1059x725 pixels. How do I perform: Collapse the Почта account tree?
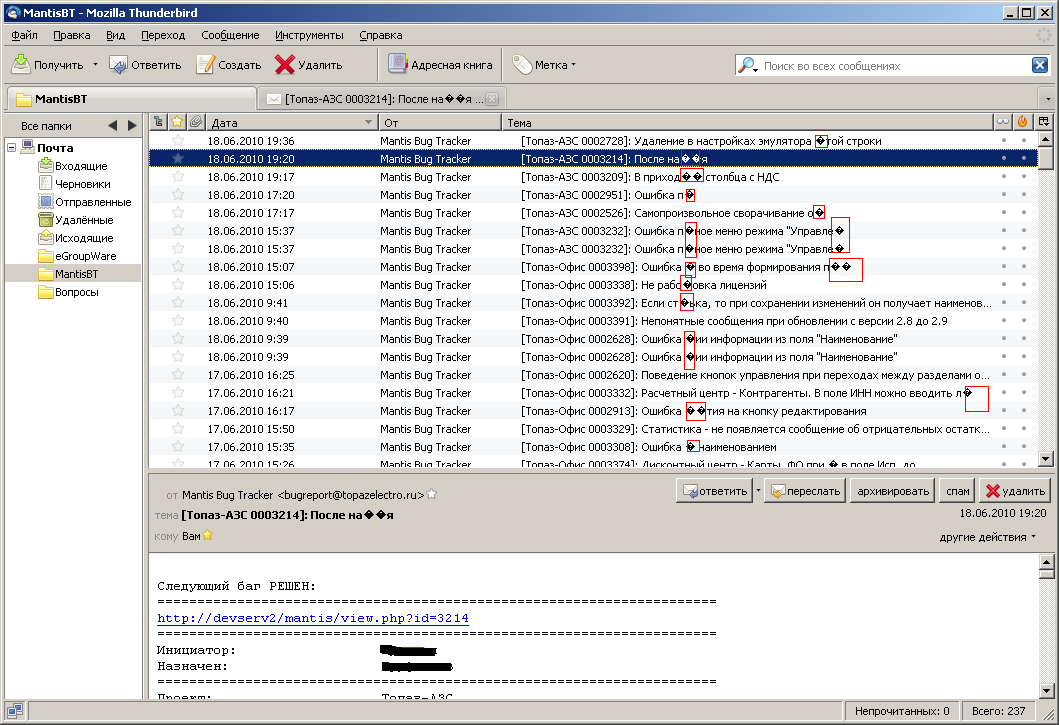tap(11, 147)
